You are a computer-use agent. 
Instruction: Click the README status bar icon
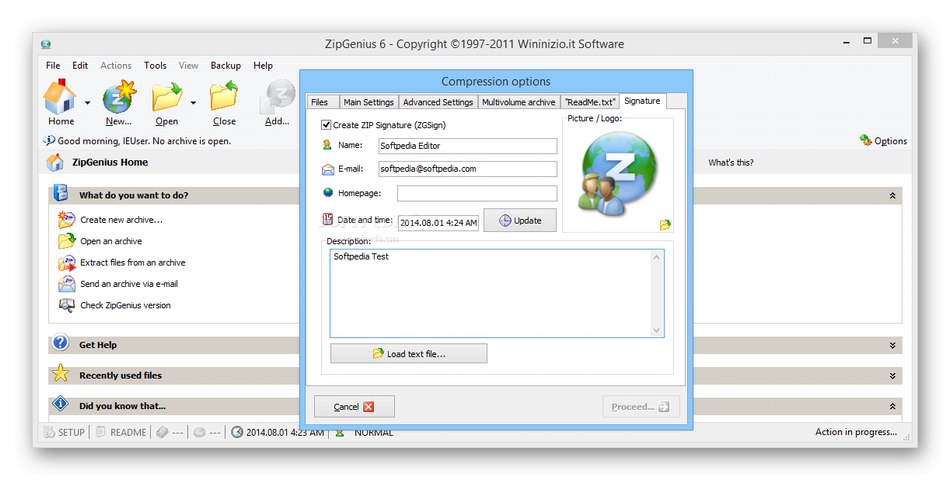101,432
